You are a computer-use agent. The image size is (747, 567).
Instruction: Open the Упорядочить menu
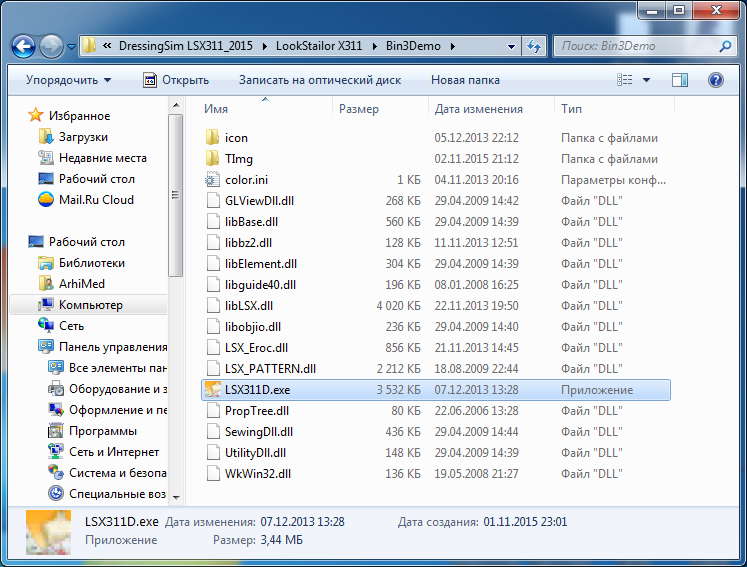coord(68,80)
